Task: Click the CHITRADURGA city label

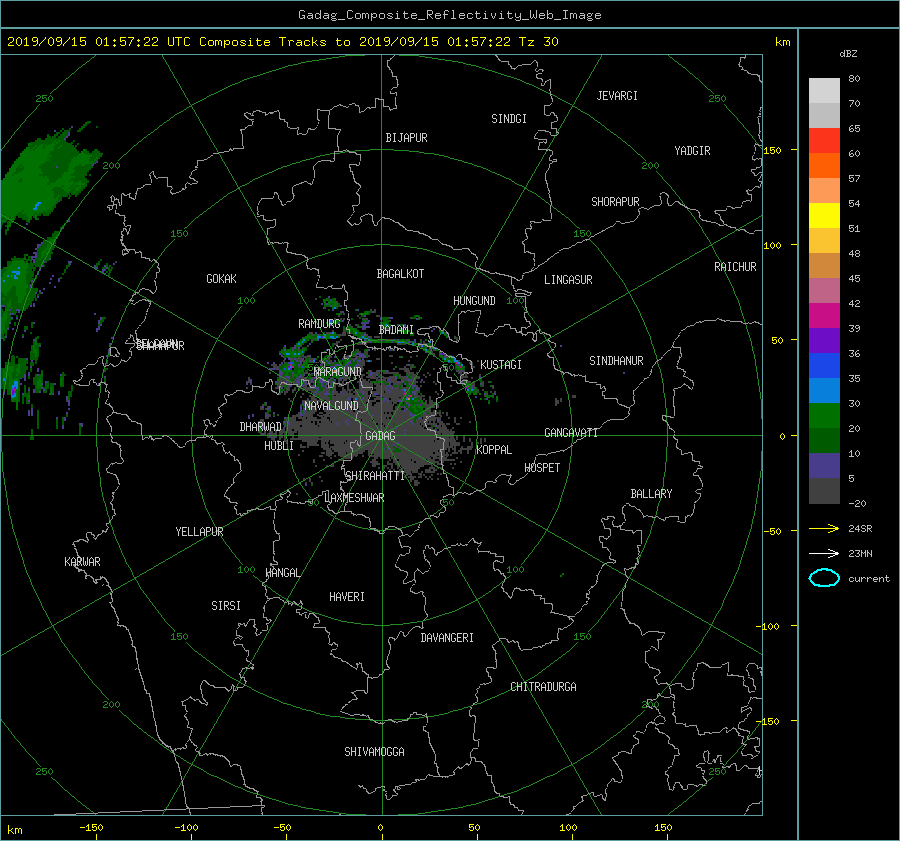Action: click(x=543, y=687)
